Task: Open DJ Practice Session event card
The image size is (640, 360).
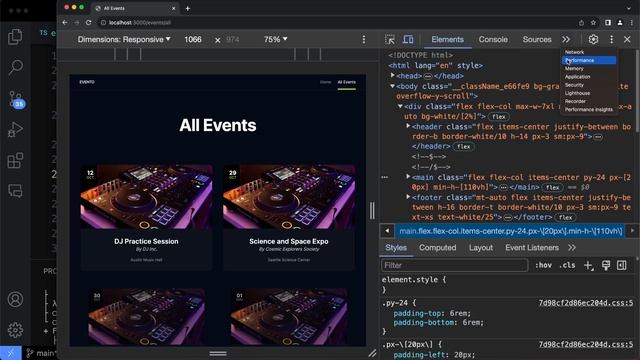Action: pyautogui.click(x=146, y=217)
